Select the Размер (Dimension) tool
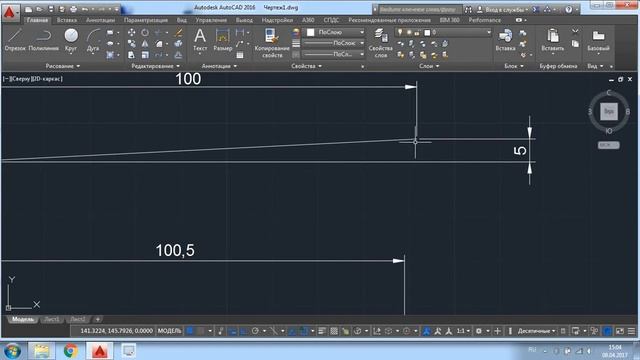This screenshot has height=360, width=640. click(x=222, y=40)
